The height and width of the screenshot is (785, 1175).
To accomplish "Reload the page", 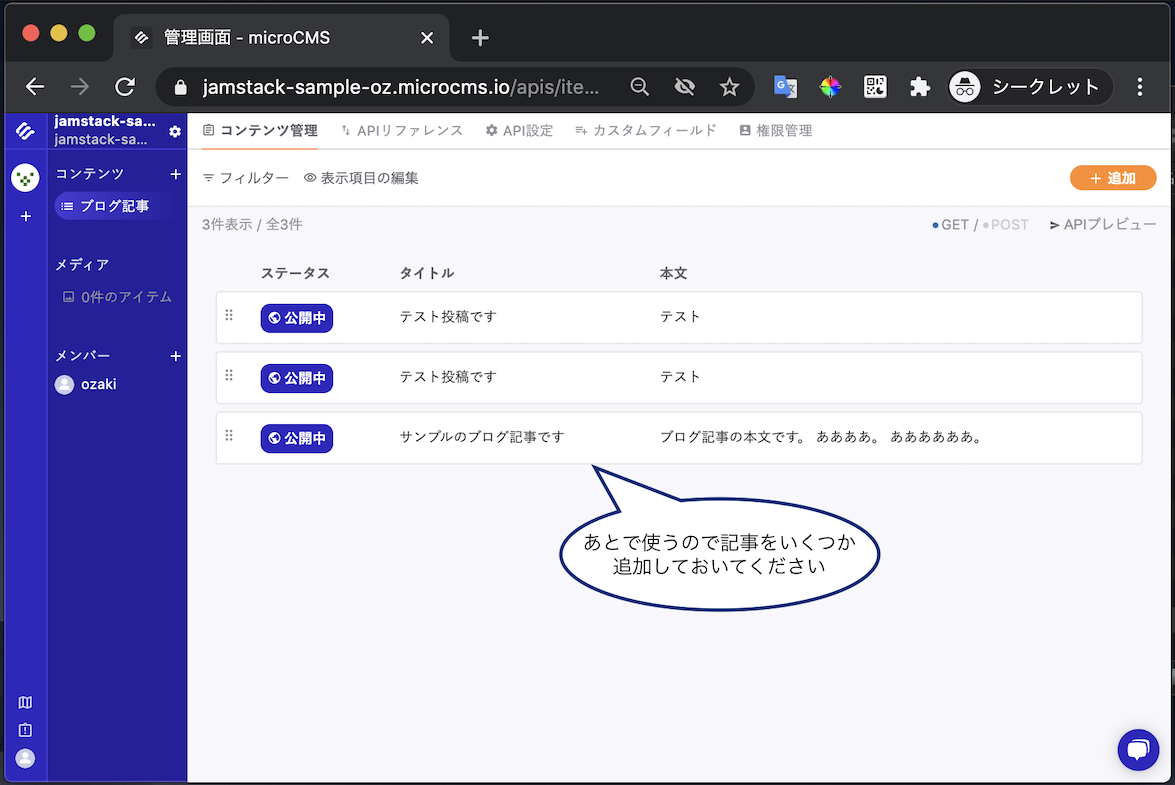I will point(125,87).
